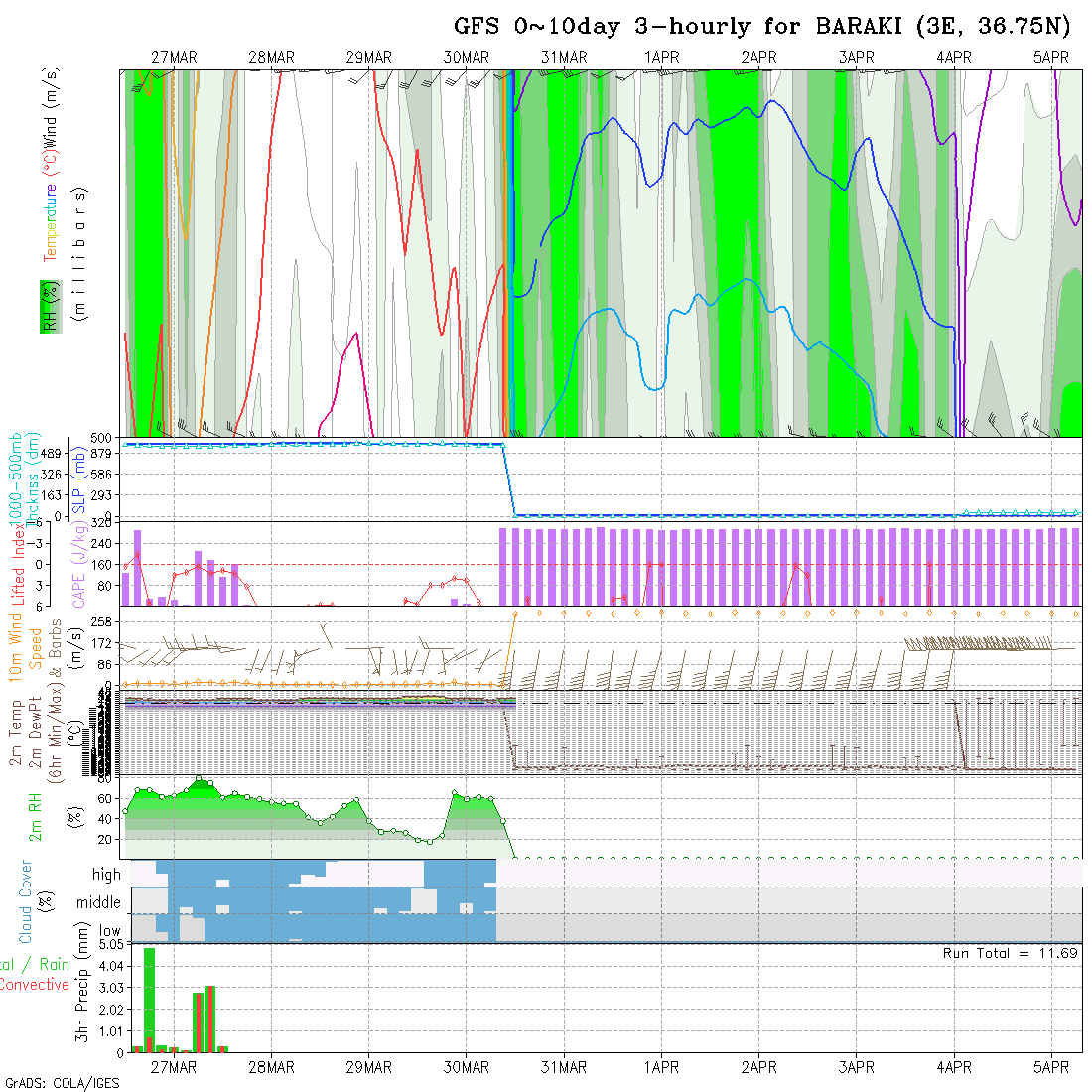This screenshot has height=1092, width=1092.
Task: Click the Cloud Cover axis title
Action: [25, 901]
